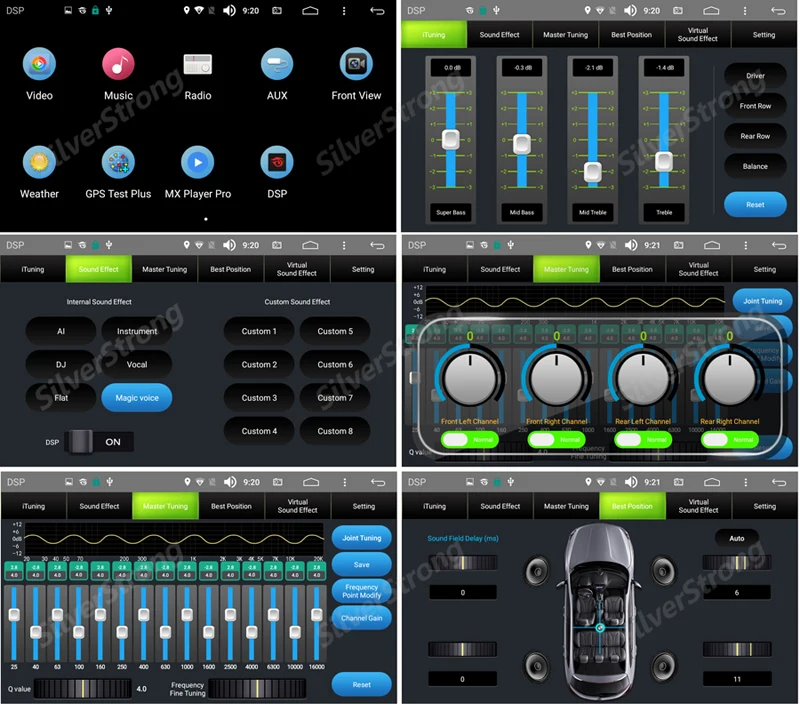Tap the volume icon on the Sound Effect screen

click(229, 245)
